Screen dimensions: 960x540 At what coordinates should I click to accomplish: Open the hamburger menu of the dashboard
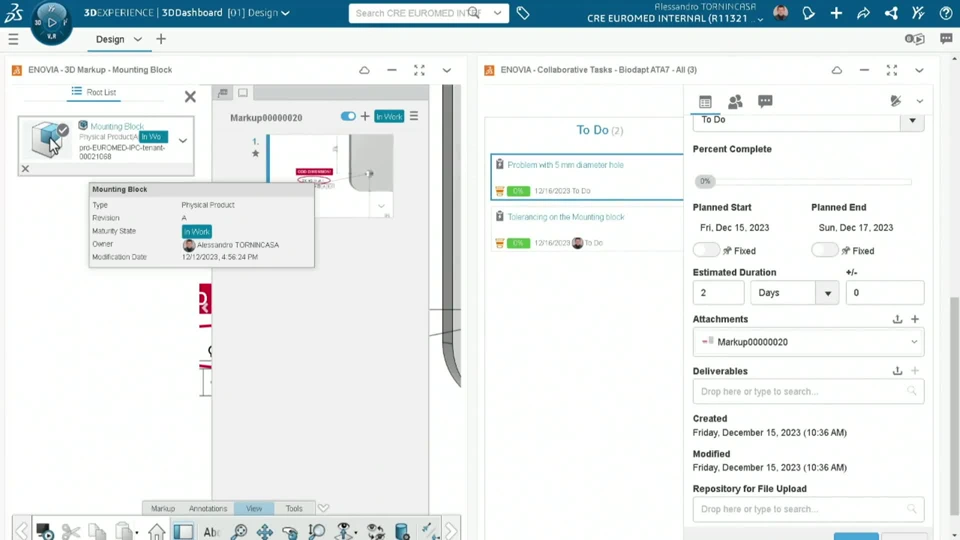click(x=13, y=39)
